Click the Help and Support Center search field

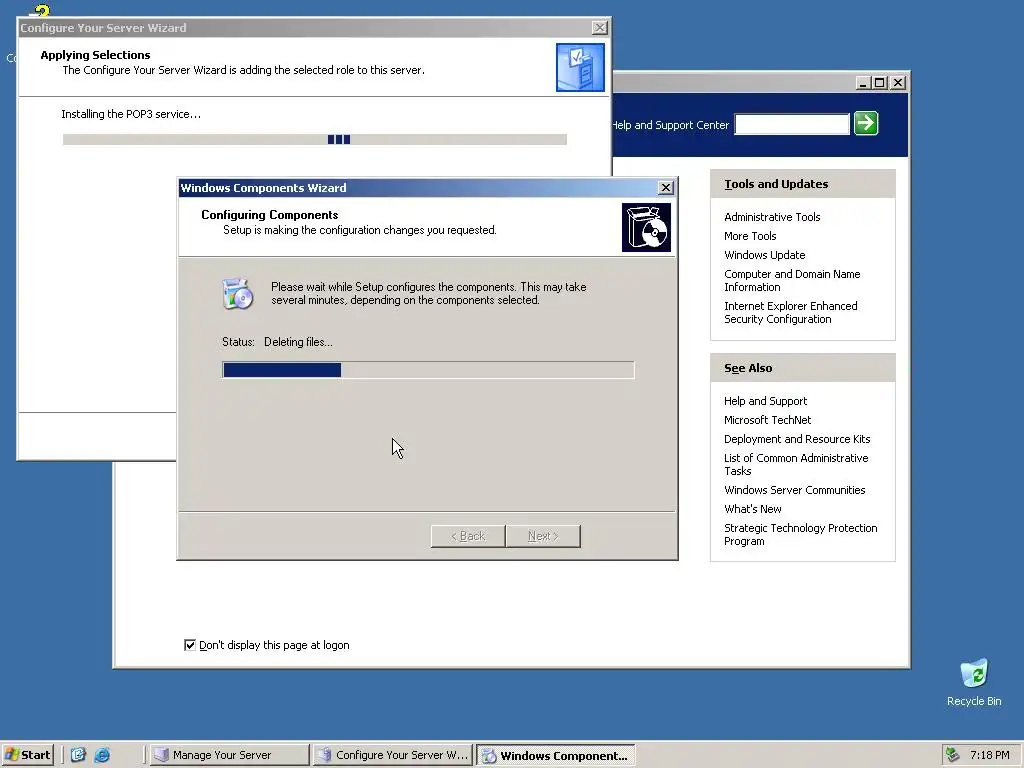pyautogui.click(x=792, y=124)
